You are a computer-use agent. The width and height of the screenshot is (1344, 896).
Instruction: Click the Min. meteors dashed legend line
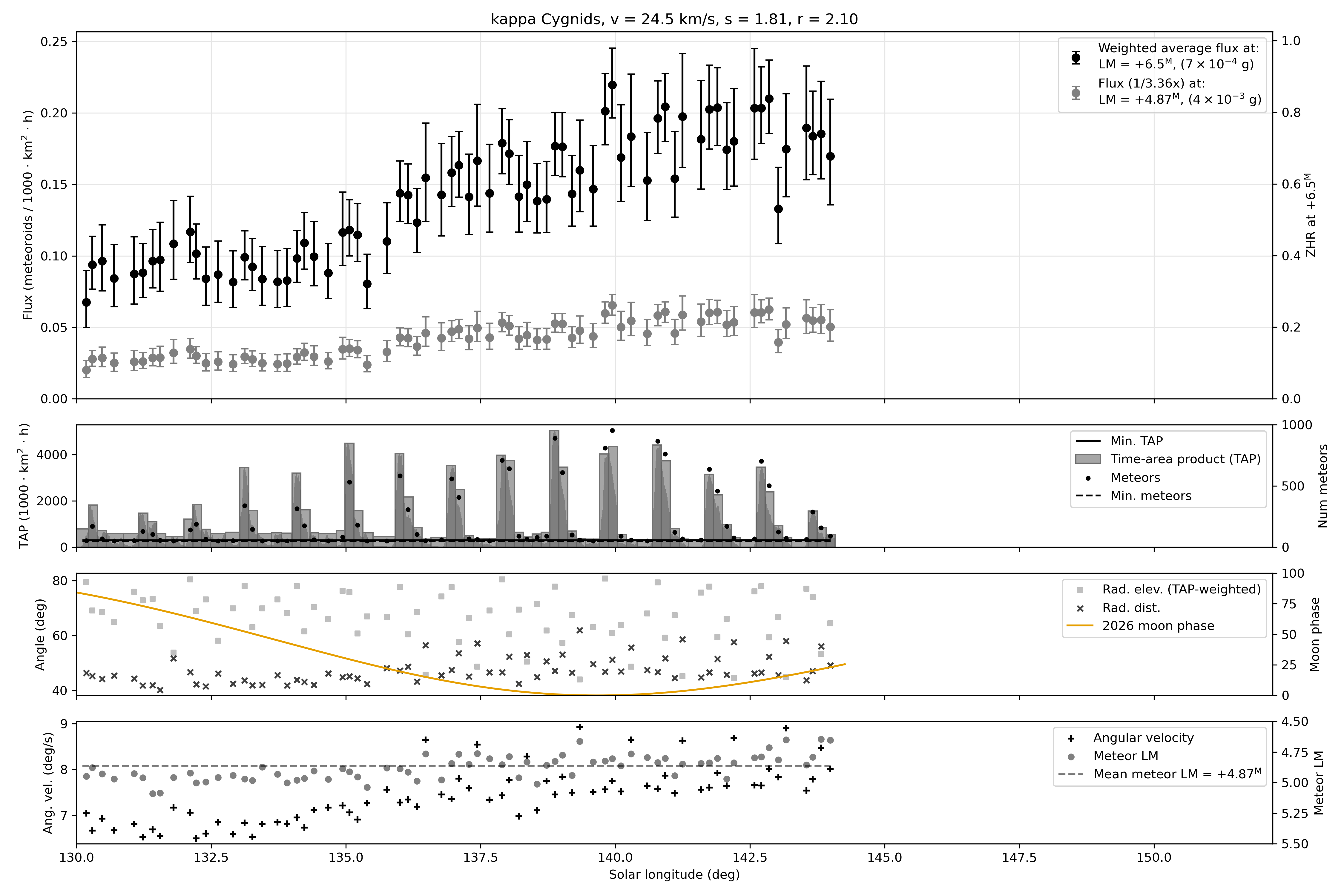(1088, 496)
